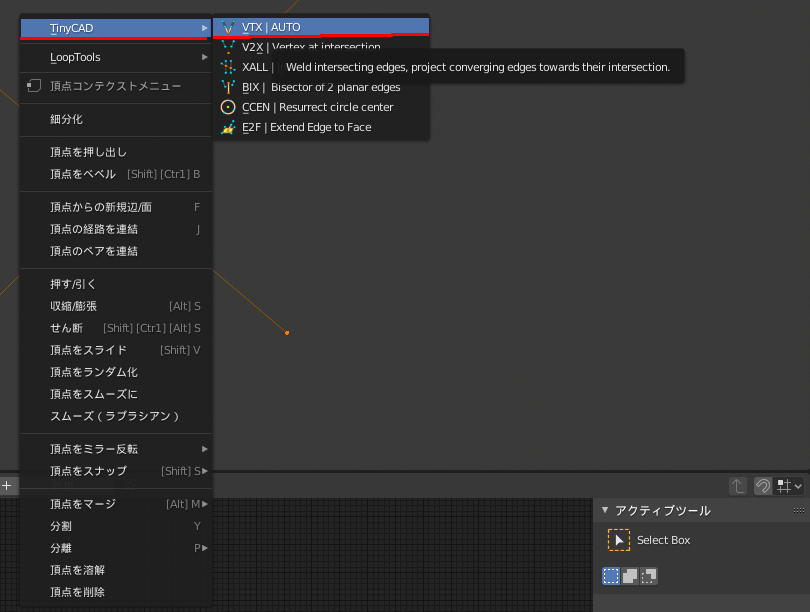The image size is (810, 612).
Task: Click the アクティブツール panel drag grip
Action: [799, 510]
